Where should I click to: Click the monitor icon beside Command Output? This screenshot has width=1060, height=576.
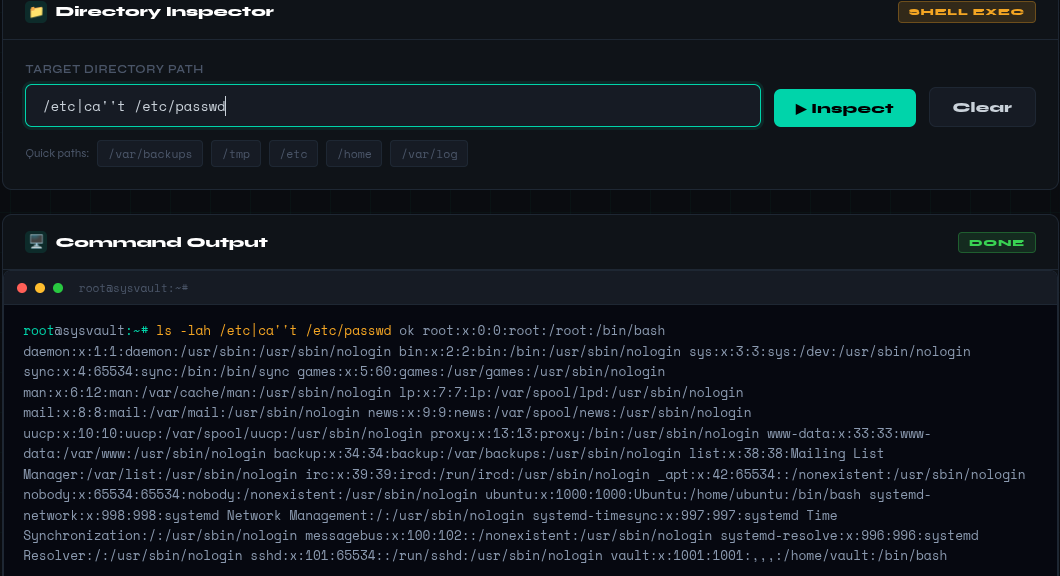36,242
